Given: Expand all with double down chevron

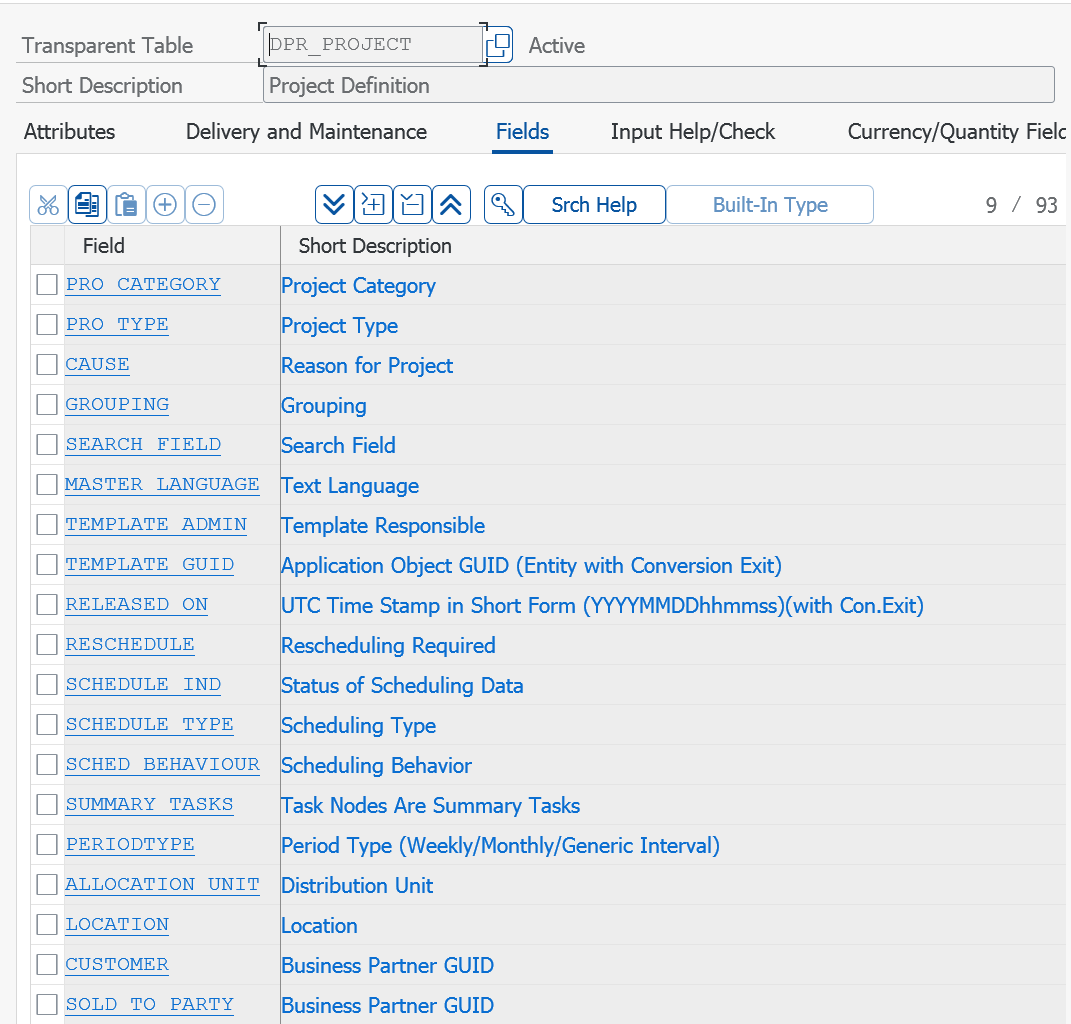Looking at the screenshot, I should click(x=334, y=204).
